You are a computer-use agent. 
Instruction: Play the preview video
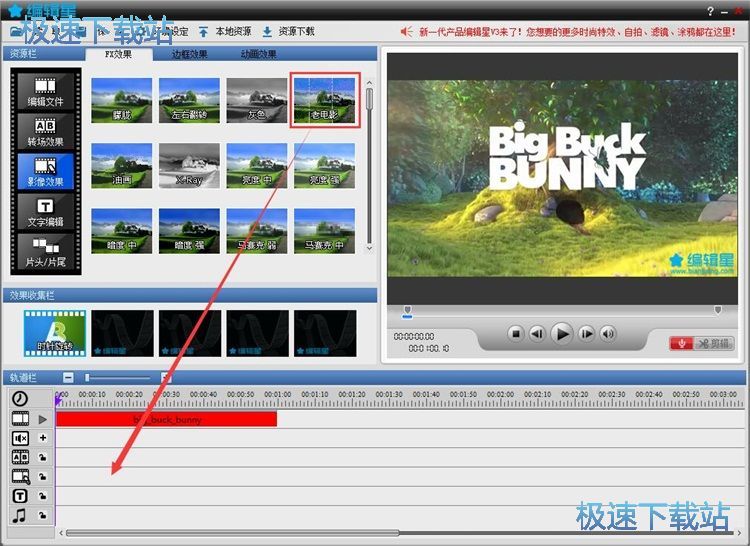click(x=562, y=334)
